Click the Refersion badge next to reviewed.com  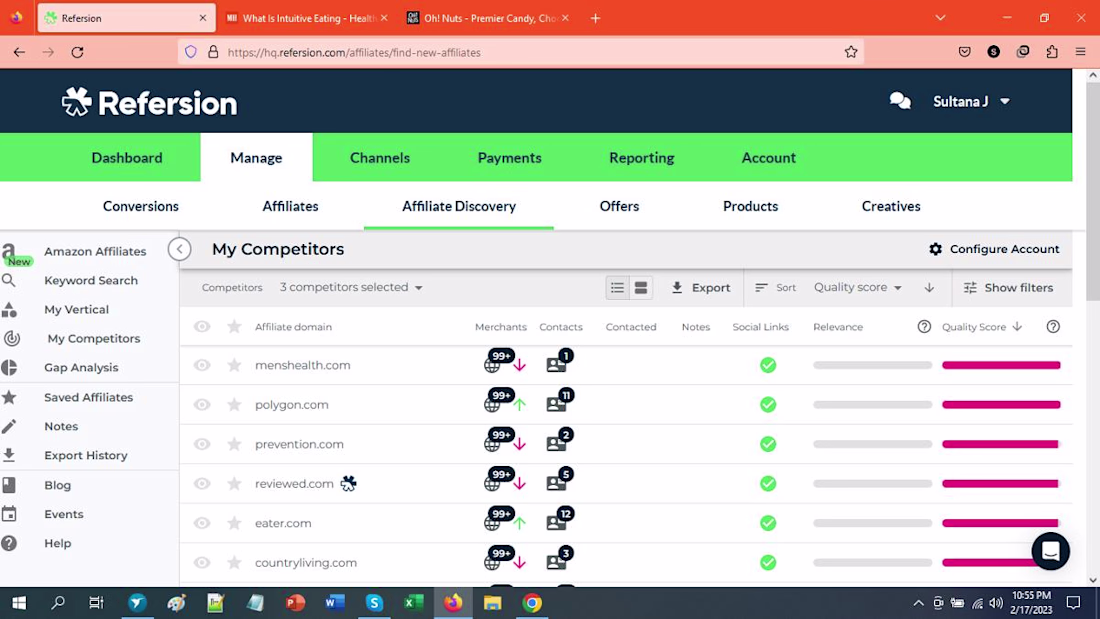(x=349, y=484)
